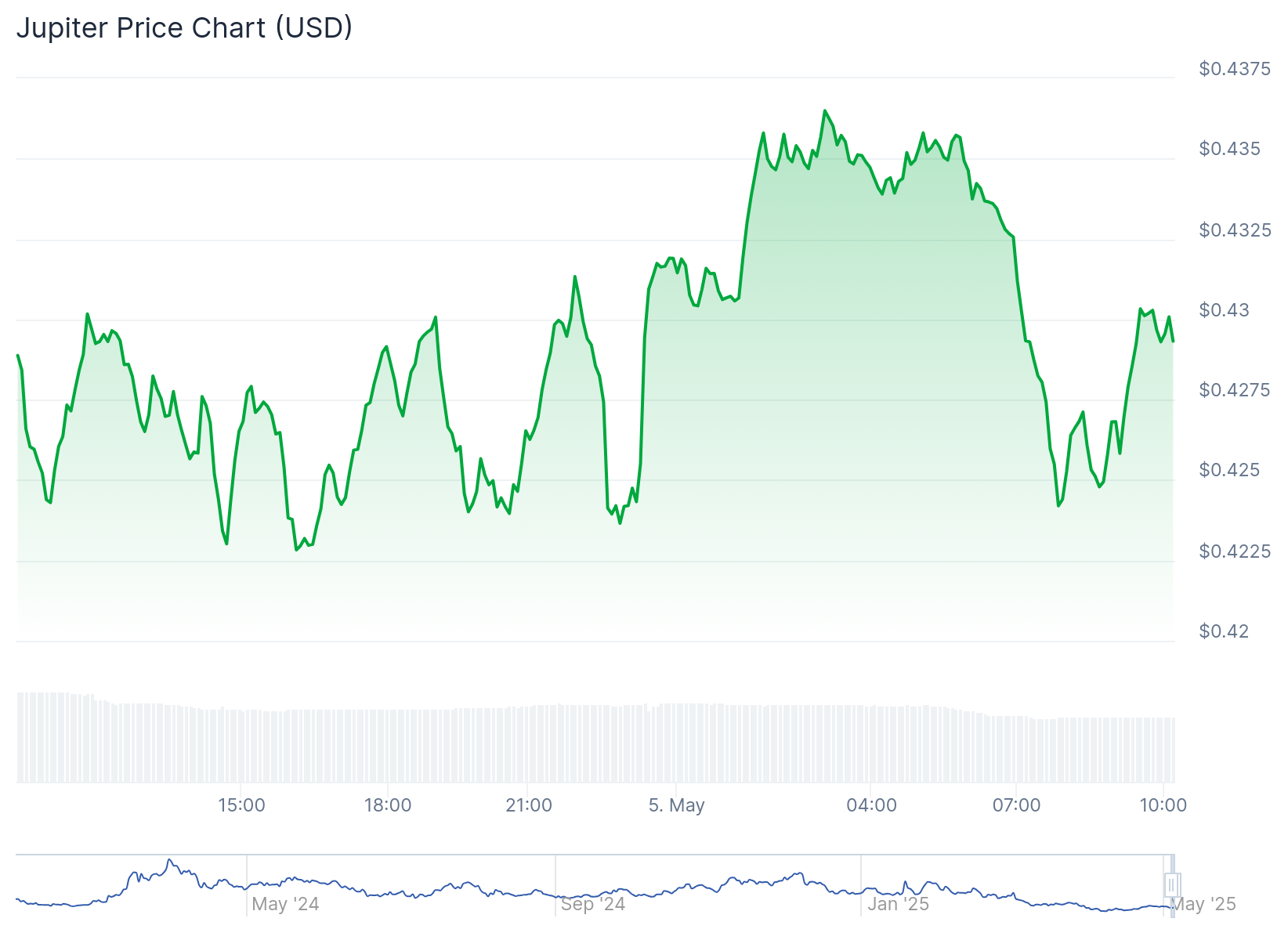Click the Jupiter Price Chart (USD) title
Screen dimensions: 1288x940
tap(185, 28)
